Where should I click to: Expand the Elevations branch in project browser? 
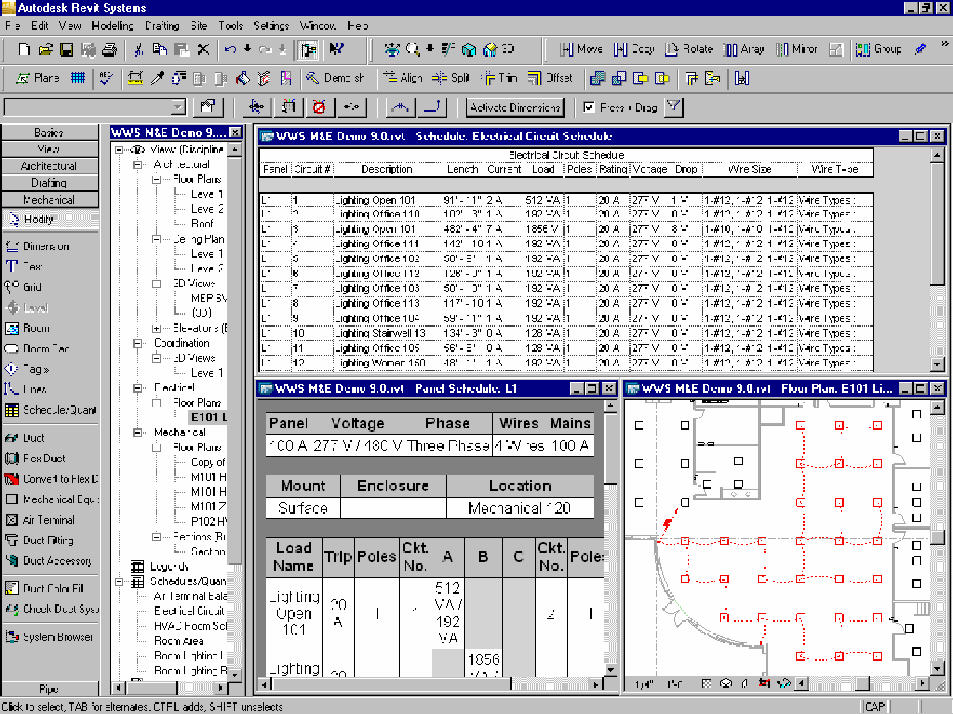(157, 327)
